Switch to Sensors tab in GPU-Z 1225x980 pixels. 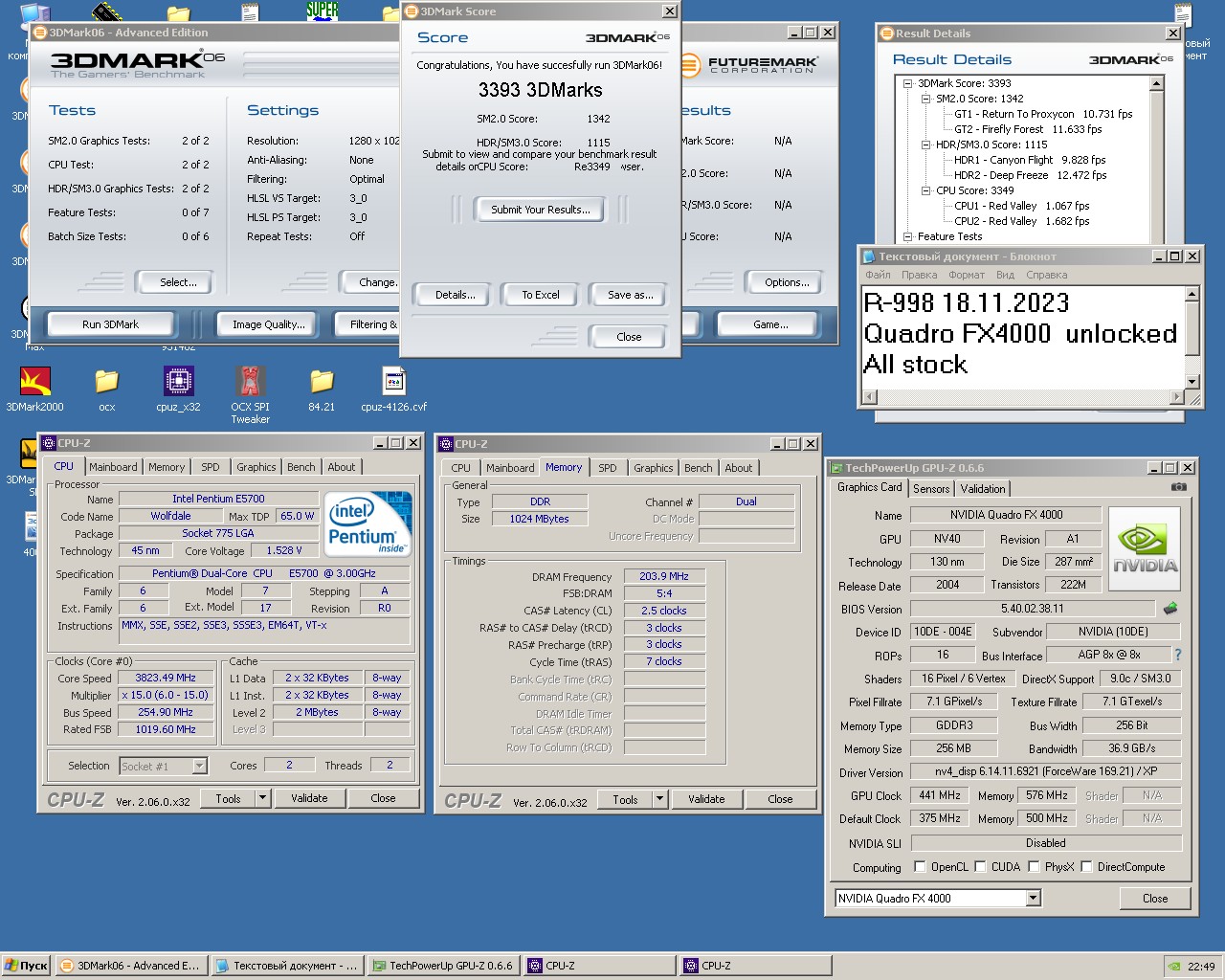point(931,488)
